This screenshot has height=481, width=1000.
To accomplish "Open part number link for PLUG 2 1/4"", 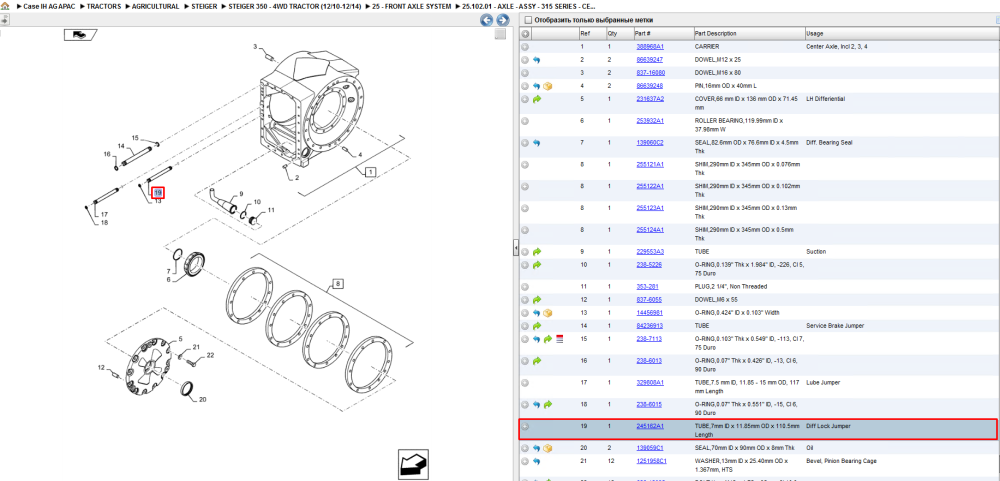I will point(647,286).
